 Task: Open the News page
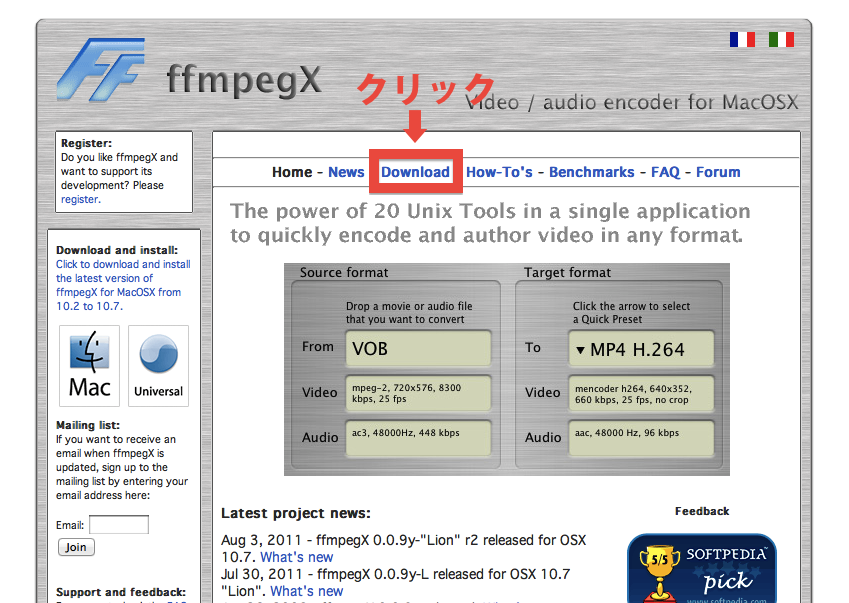[346, 172]
